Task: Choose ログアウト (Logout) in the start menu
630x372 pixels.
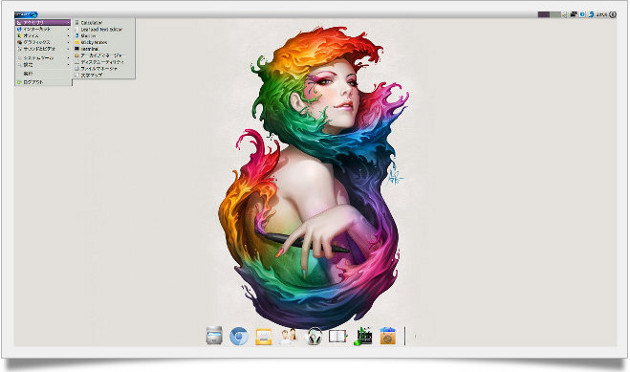Action: click(43, 82)
